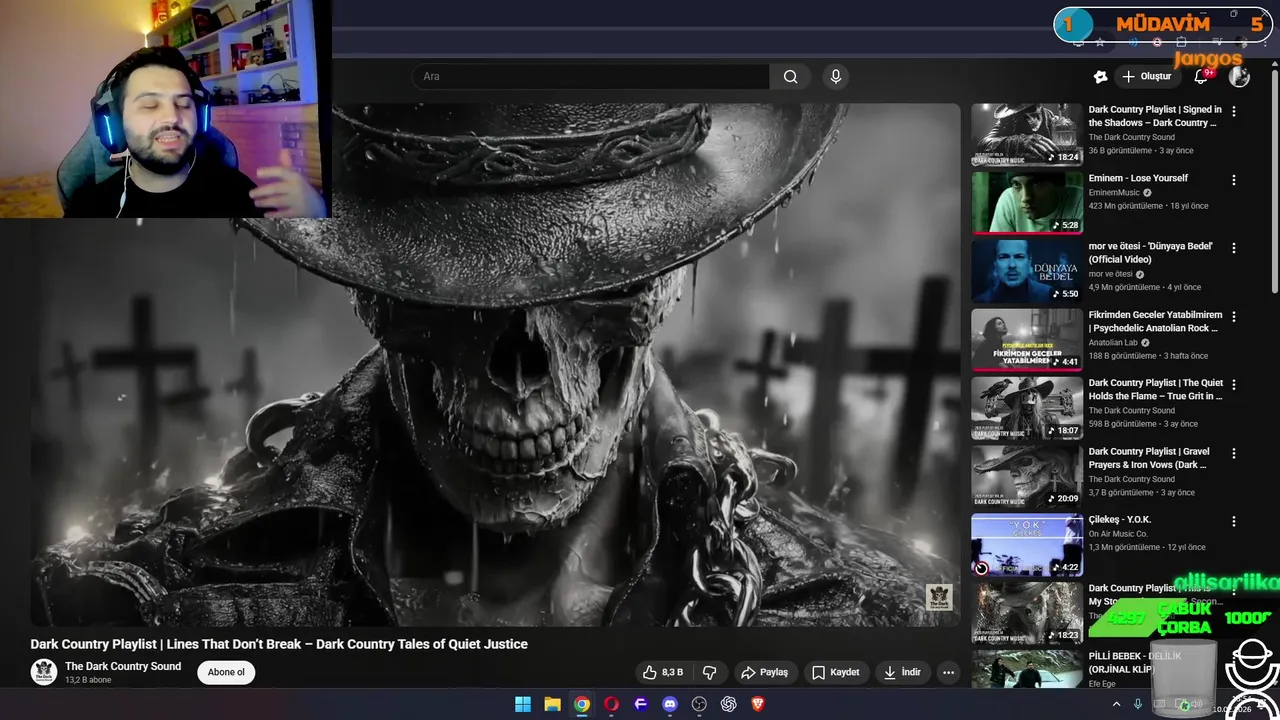Open options menu for Signed in the Shadows video

(1233, 111)
